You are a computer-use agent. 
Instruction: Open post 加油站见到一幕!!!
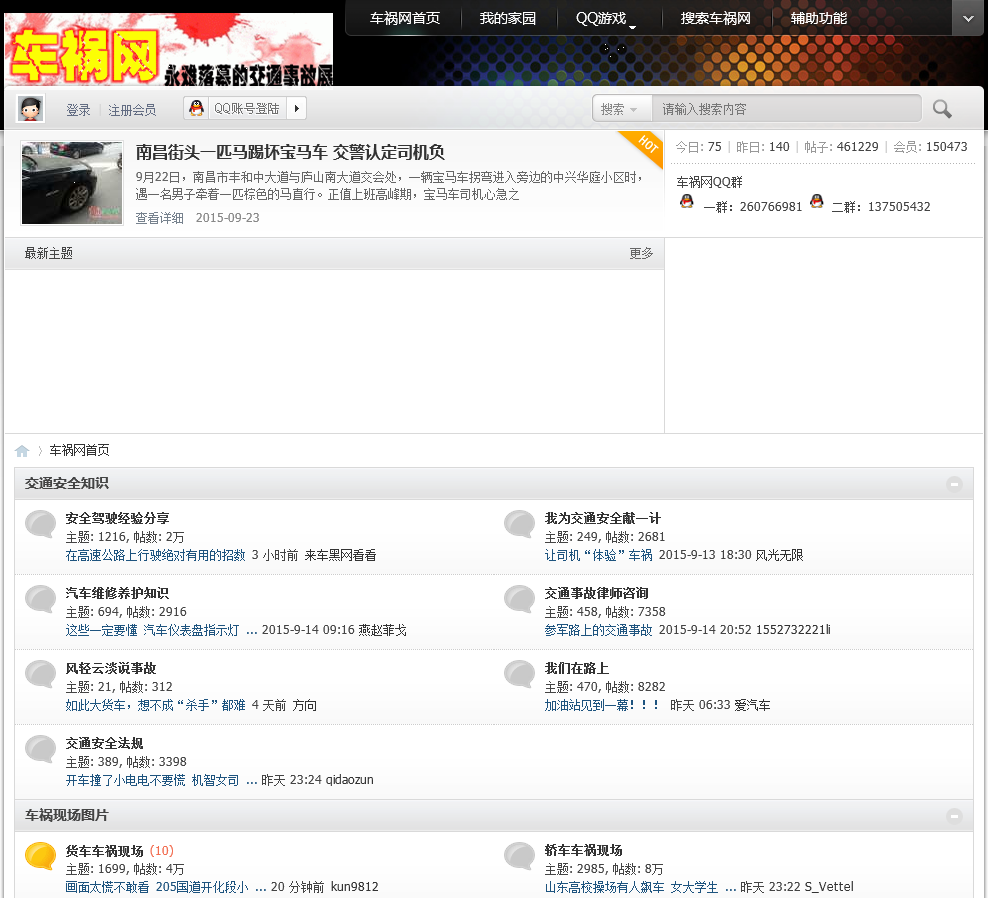[x=602, y=705]
